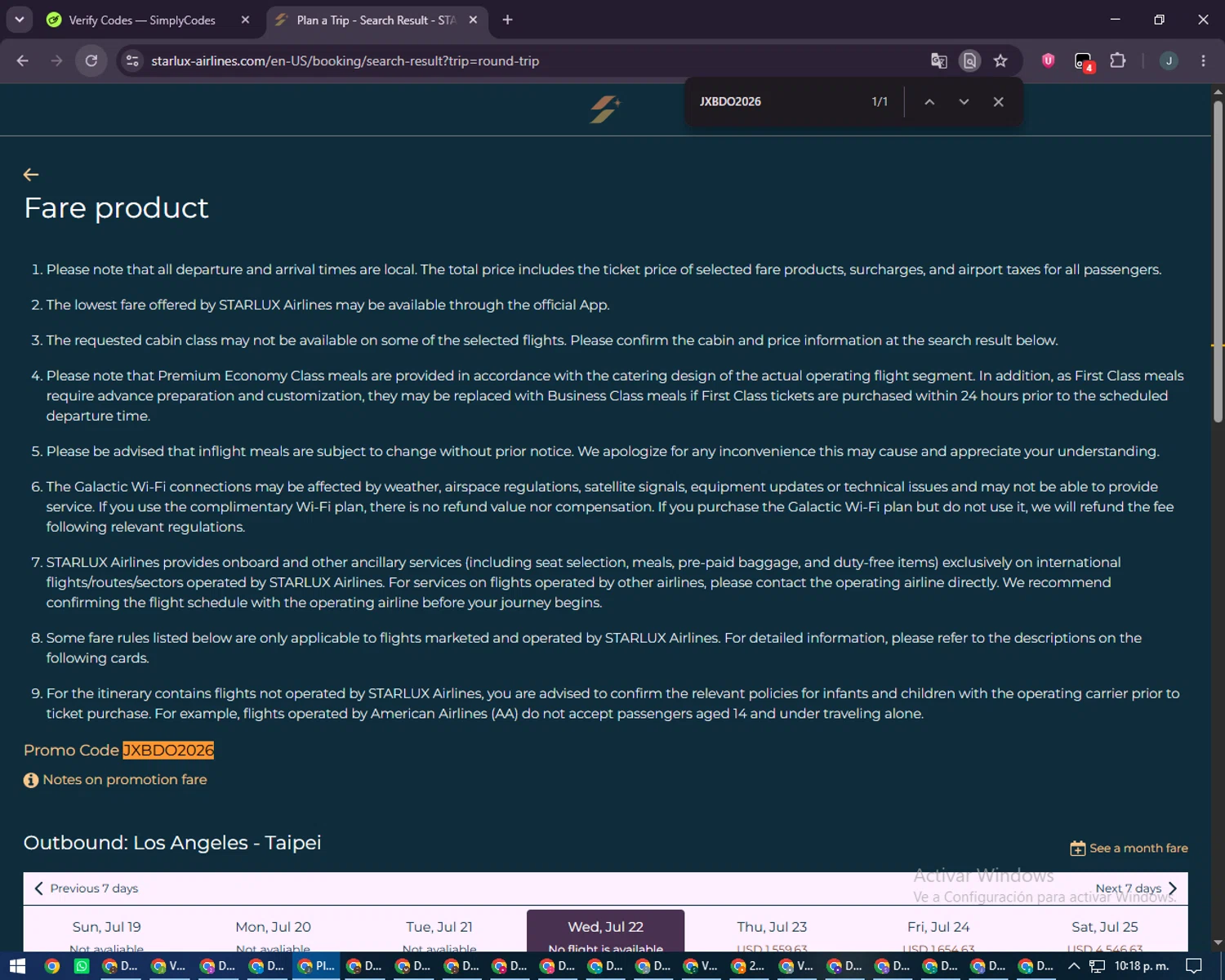Viewport: 1225px width, 980px height.
Task: Click the STARLUX logo in the header
Action: pyautogui.click(x=605, y=109)
